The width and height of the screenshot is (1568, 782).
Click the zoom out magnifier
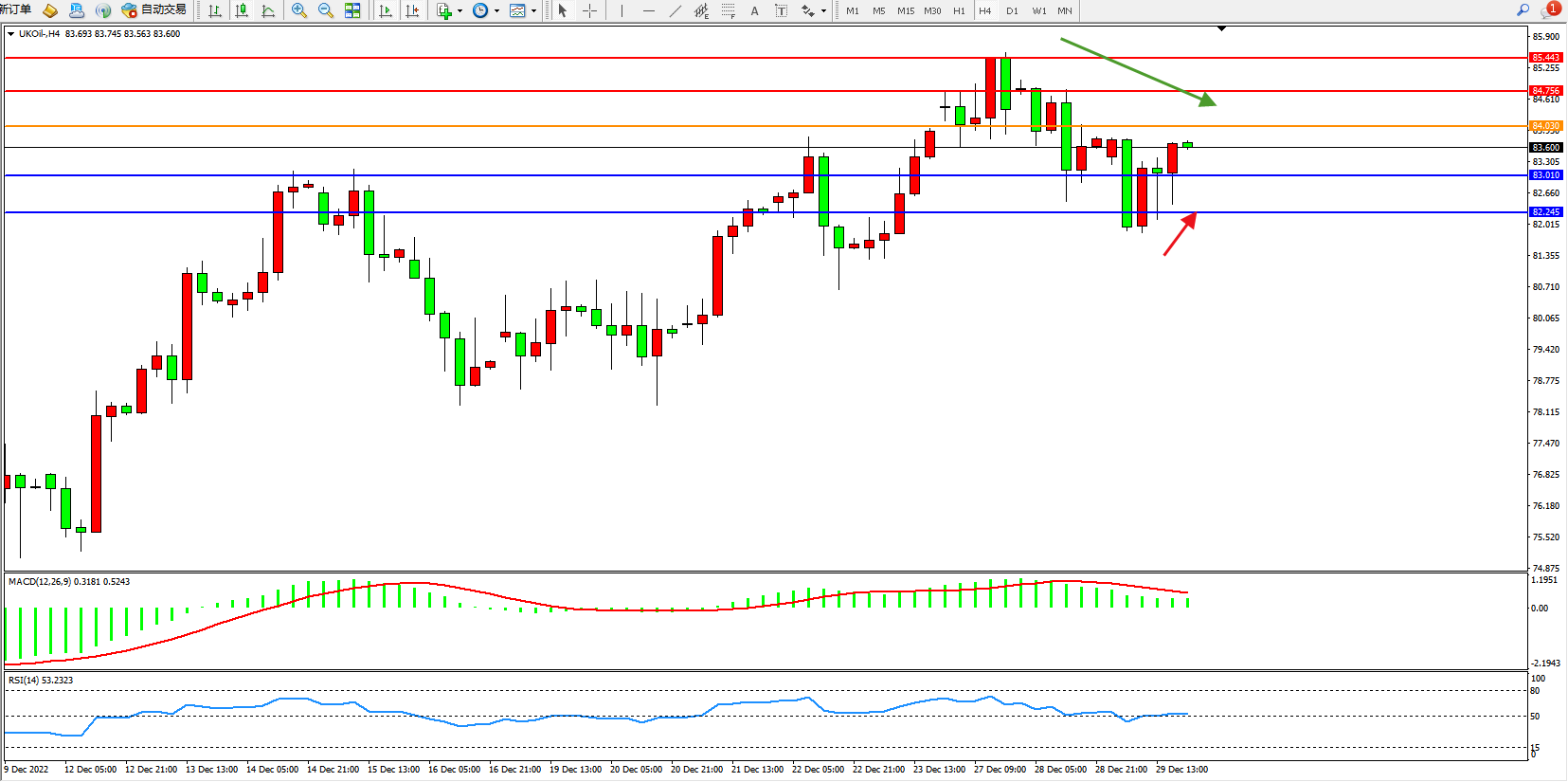(326, 10)
